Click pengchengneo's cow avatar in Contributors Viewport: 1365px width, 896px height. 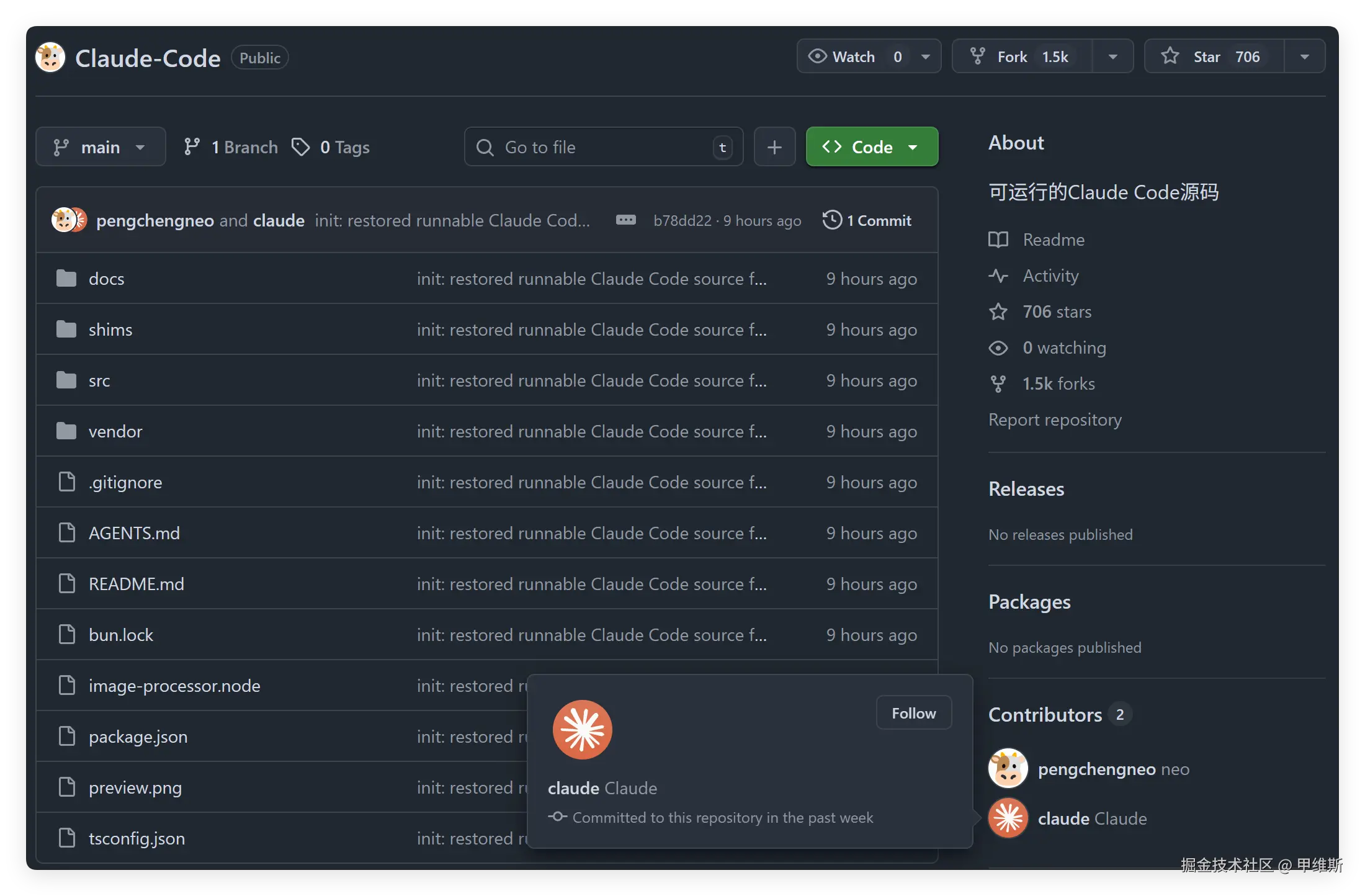coord(1008,769)
